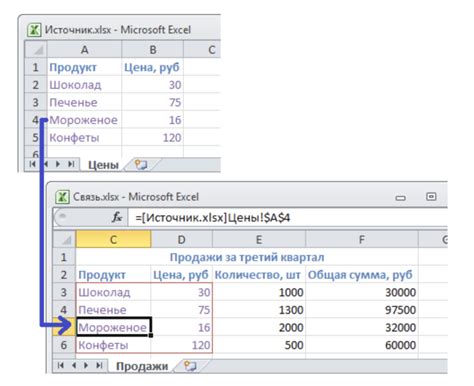474x386 pixels.
Task: Click 'Мороженое' cell in Источник.xlsx
Action: pos(84,120)
